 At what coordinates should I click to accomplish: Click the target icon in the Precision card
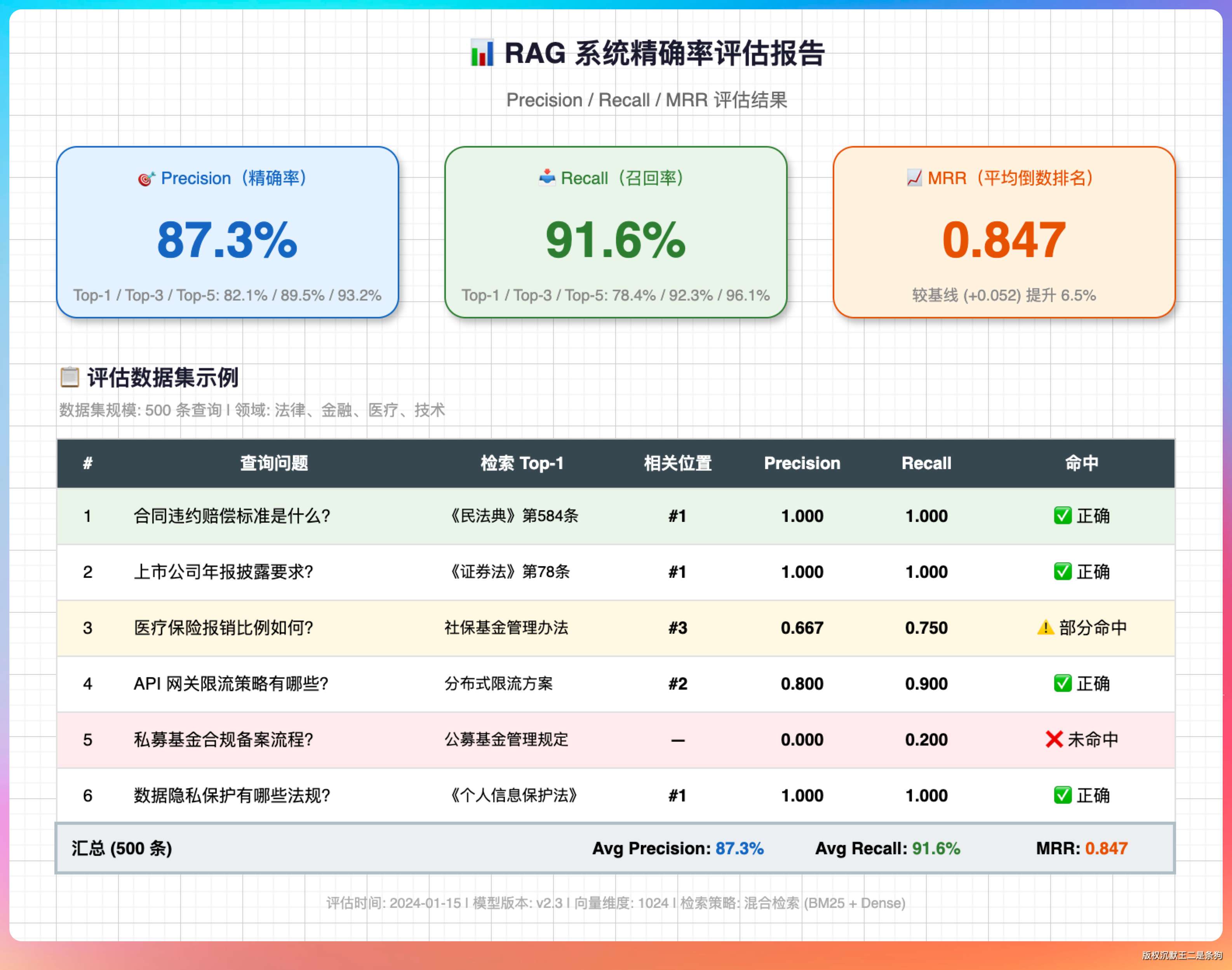[146, 179]
